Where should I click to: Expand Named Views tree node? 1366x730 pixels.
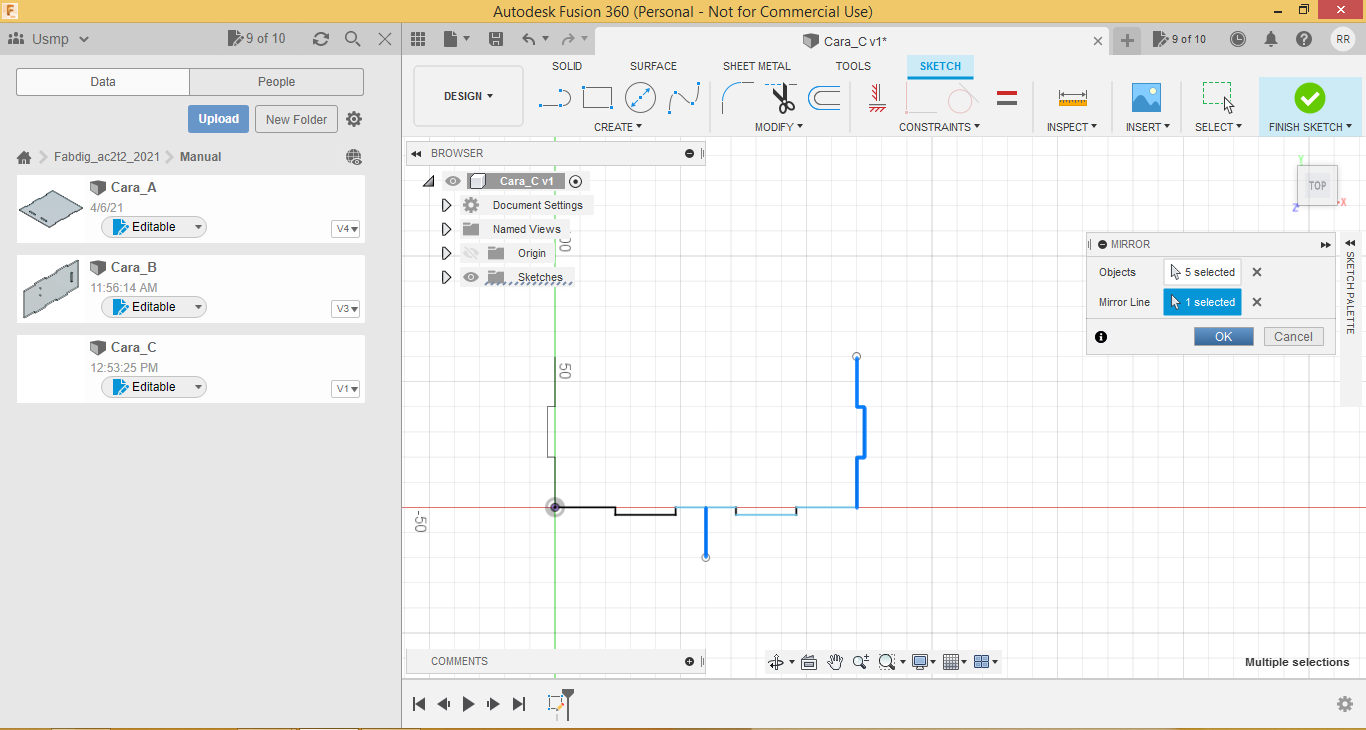[446, 229]
